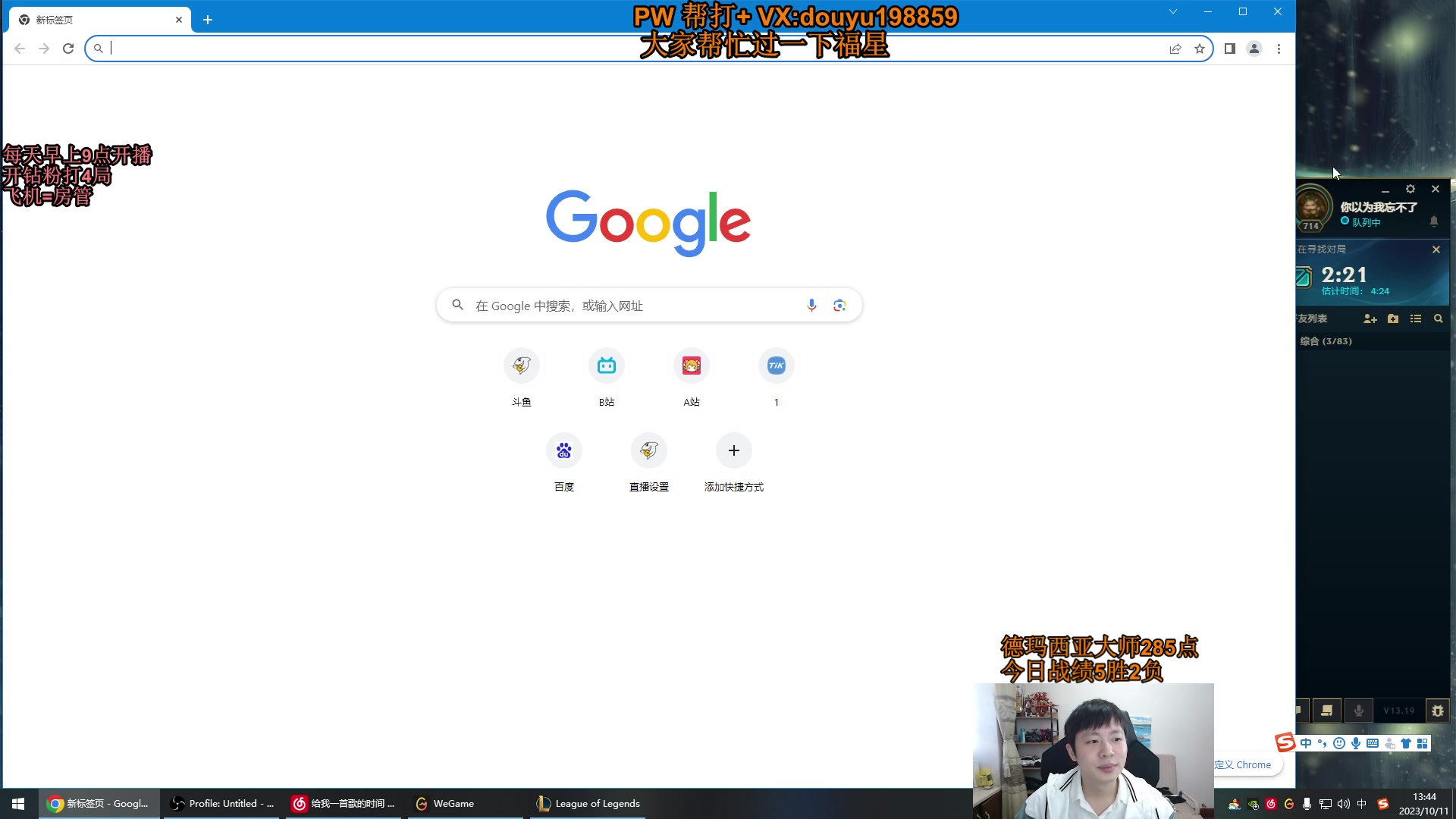Open Chrome's three-dot menu
1456x819 pixels.
tap(1279, 48)
